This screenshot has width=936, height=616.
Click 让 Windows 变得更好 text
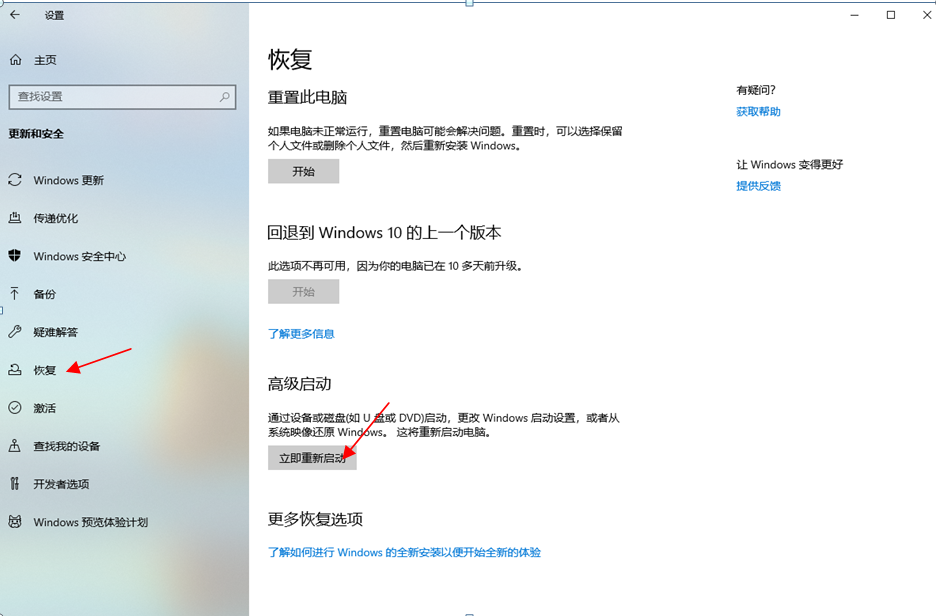(x=790, y=165)
